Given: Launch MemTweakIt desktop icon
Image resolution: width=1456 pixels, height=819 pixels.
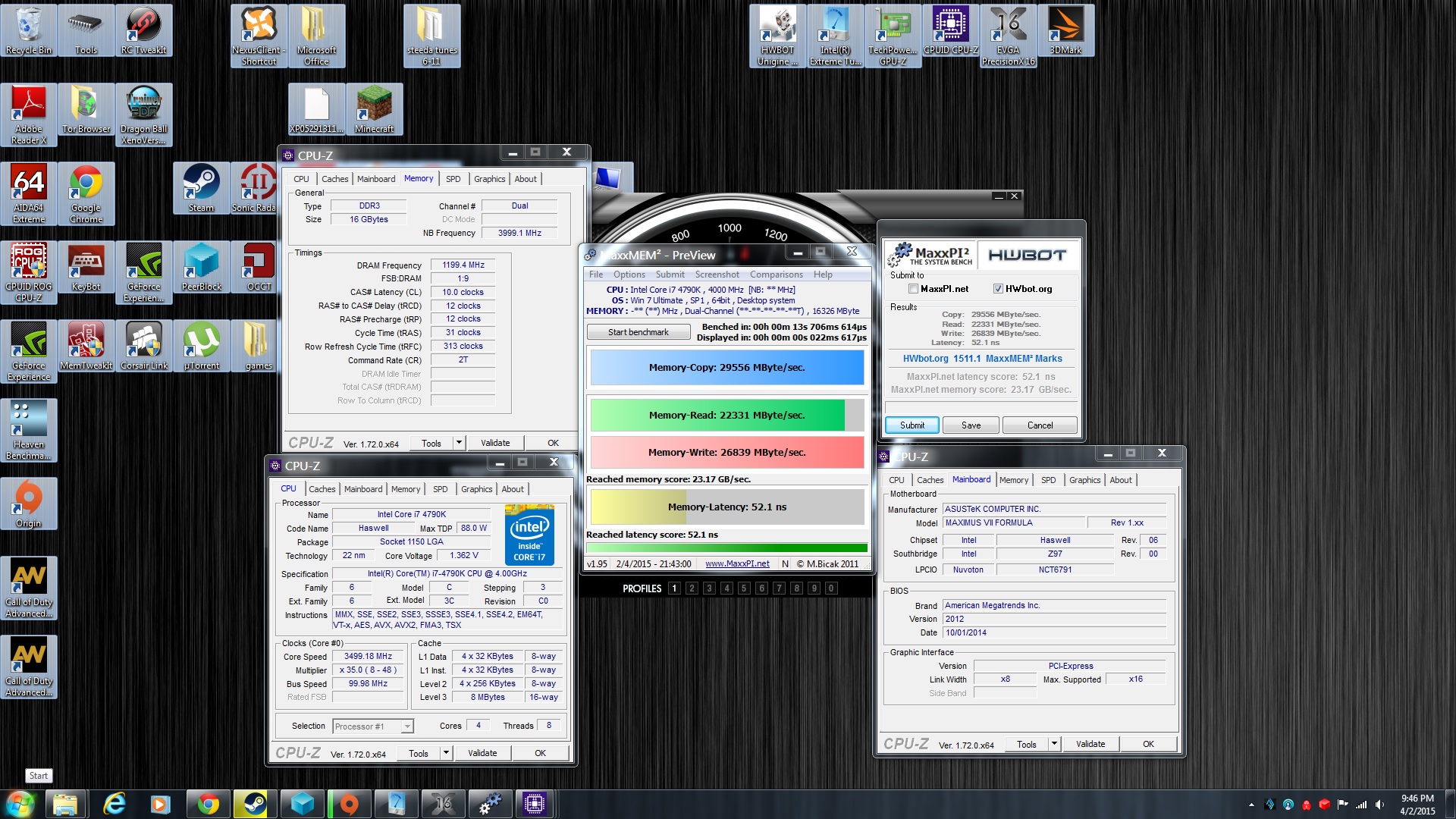Looking at the screenshot, I should coord(86,346).
